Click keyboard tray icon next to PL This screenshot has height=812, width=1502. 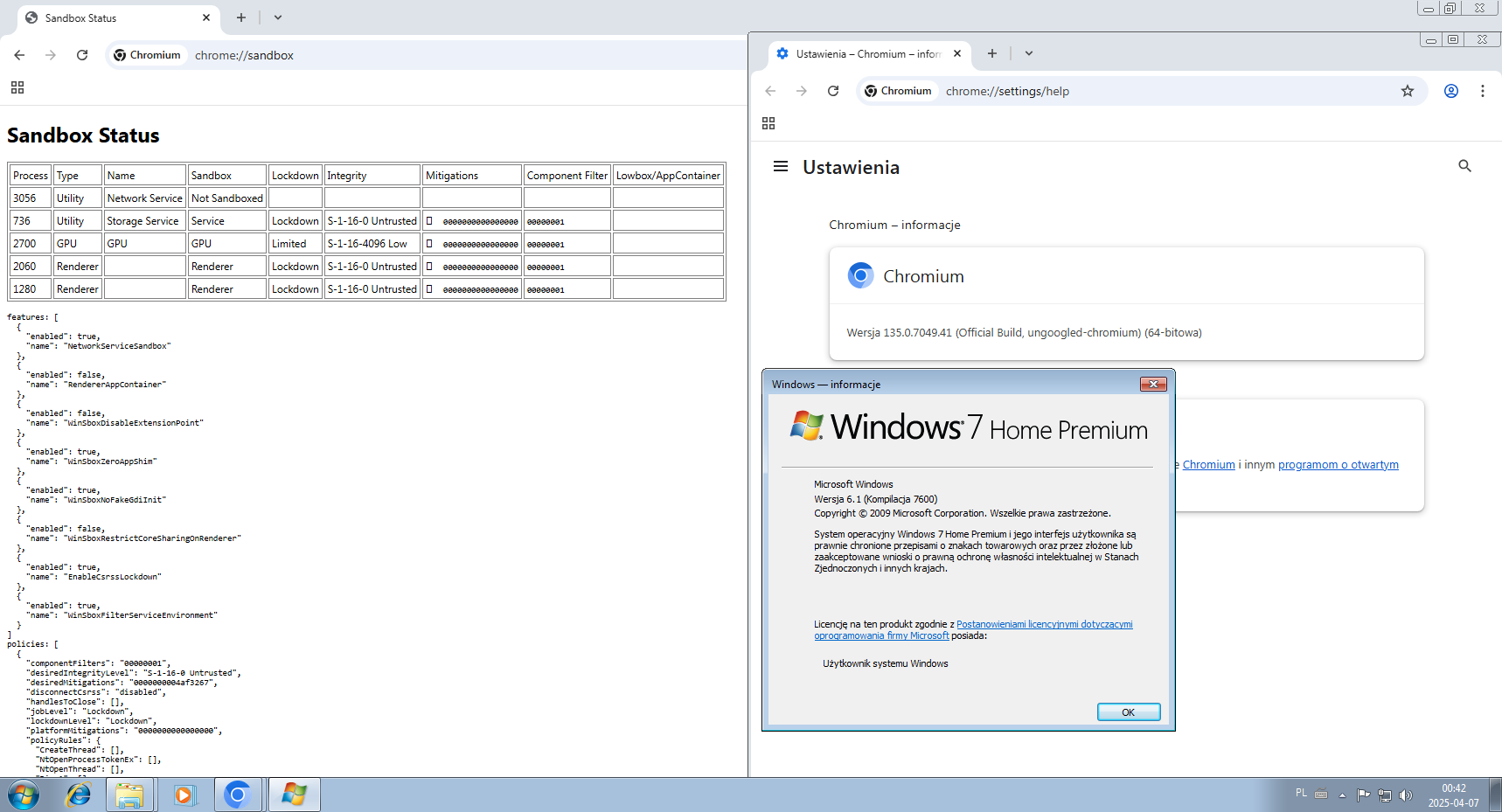pos(1321,795)
